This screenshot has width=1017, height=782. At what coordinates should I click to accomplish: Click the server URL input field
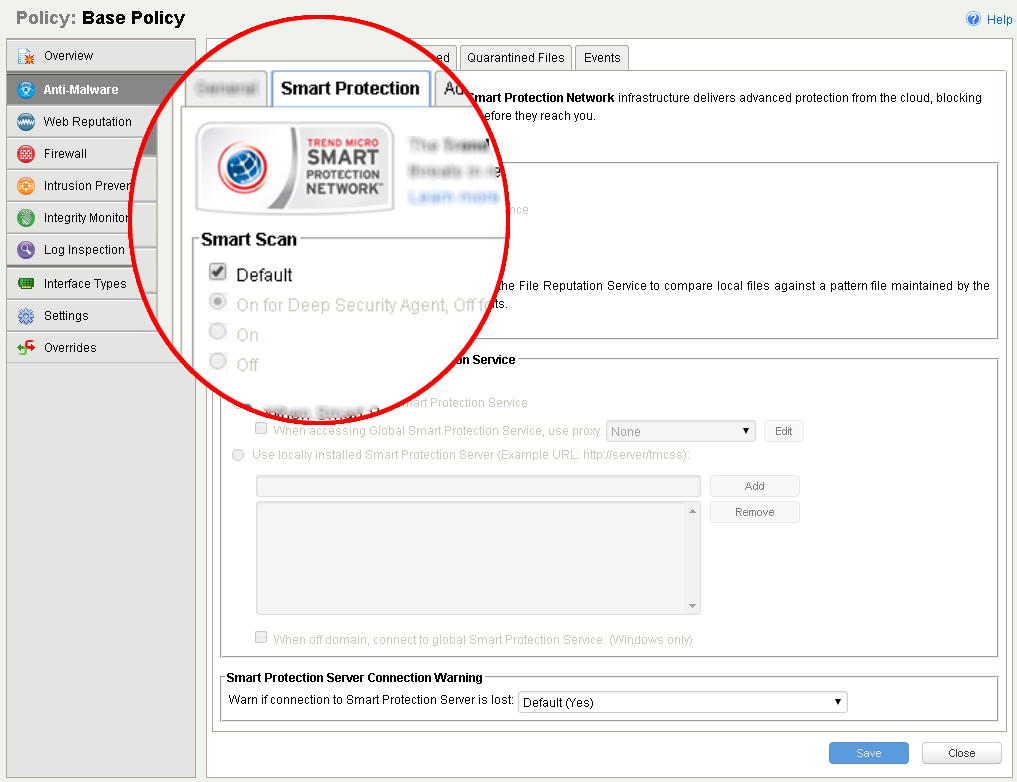pyautogui.click(x=478, y=486)
